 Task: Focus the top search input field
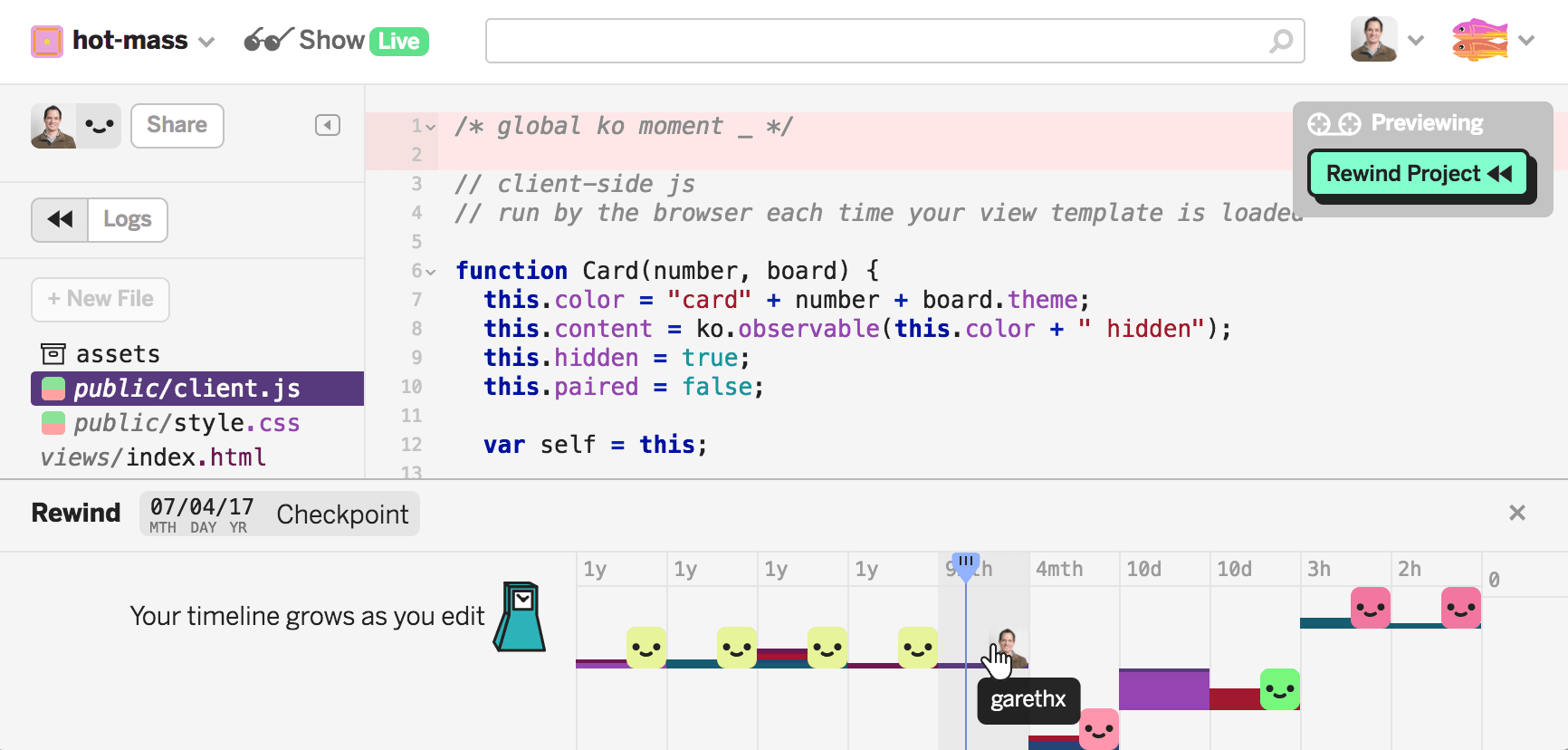coord(894,41)
